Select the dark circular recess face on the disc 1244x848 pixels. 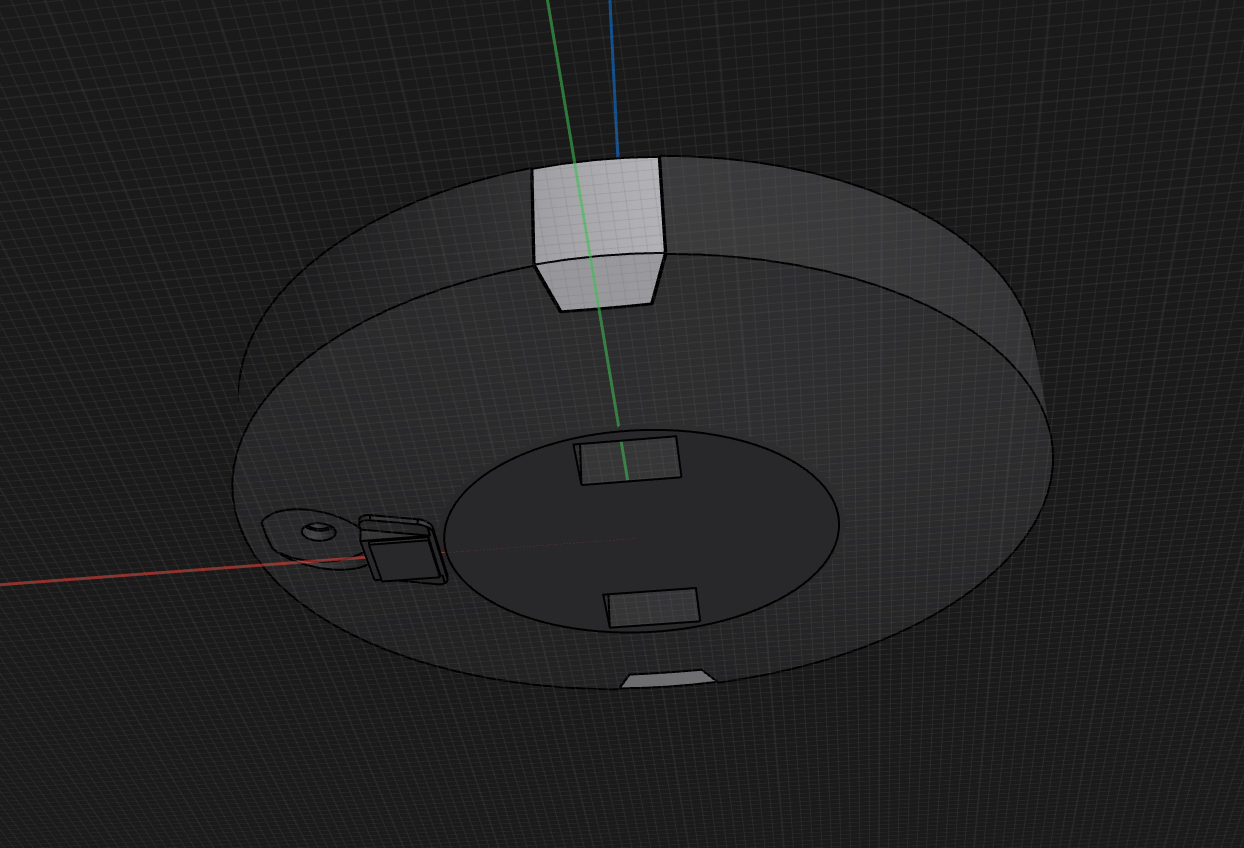pyautogui.click(x=641, y=531)
